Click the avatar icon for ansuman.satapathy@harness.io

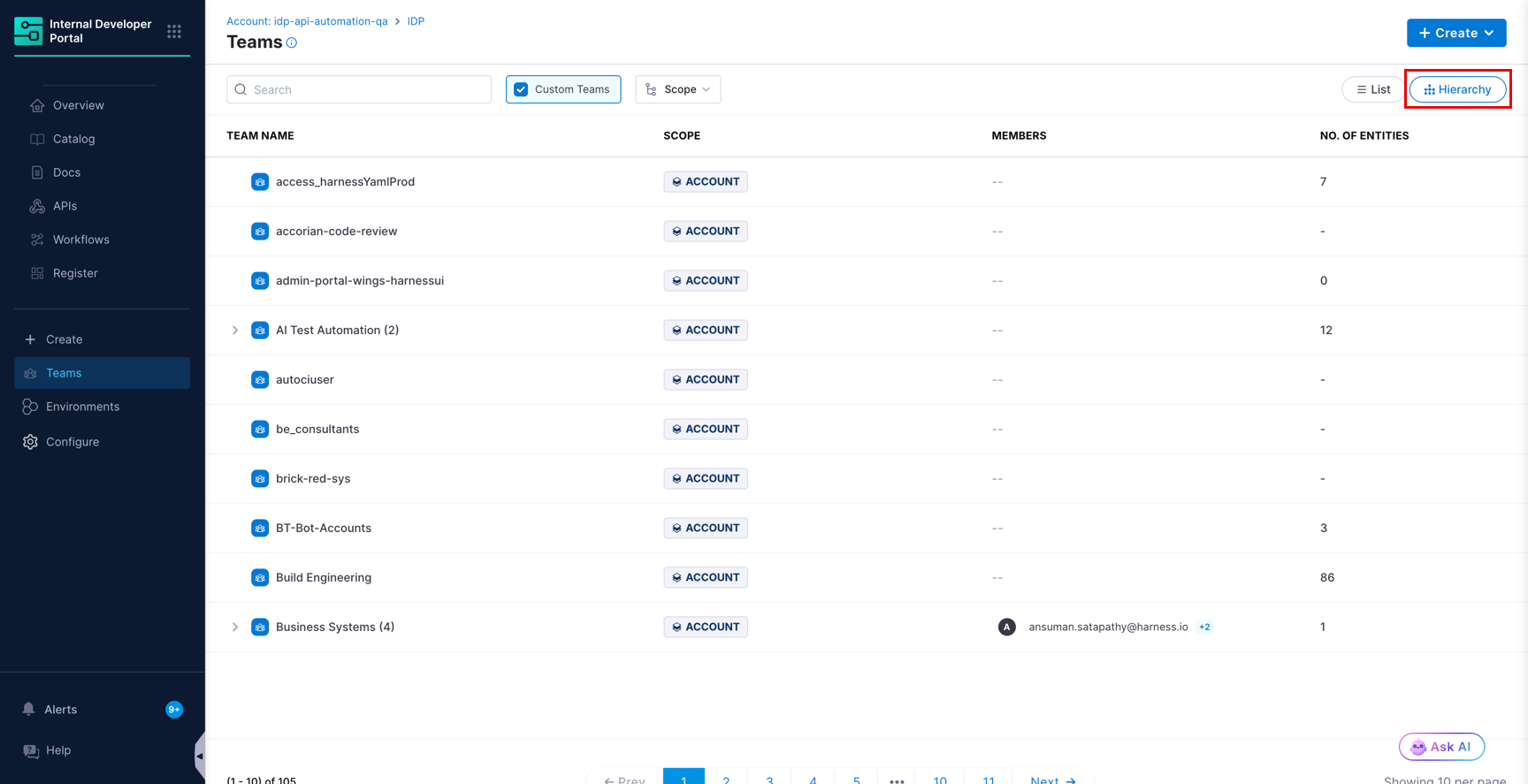(1006, 627)
